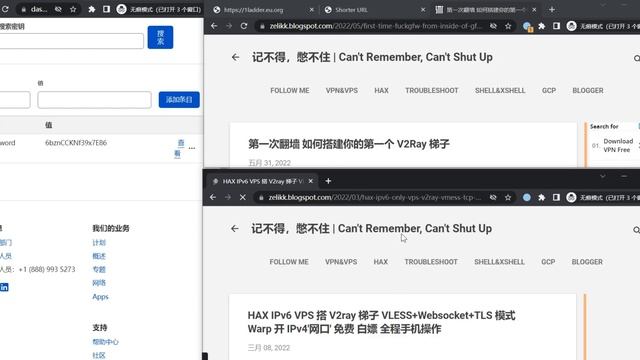Open HAX menu in top-right blog

point(381,91)
